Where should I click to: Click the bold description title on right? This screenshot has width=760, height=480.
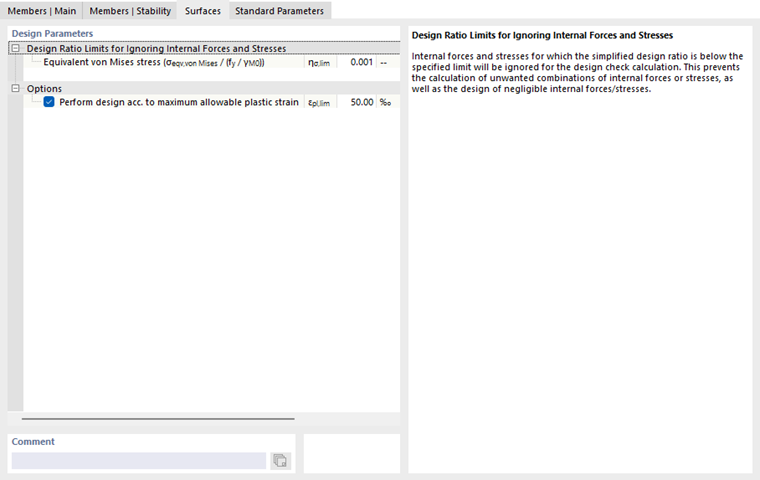[x=542, y=35]
